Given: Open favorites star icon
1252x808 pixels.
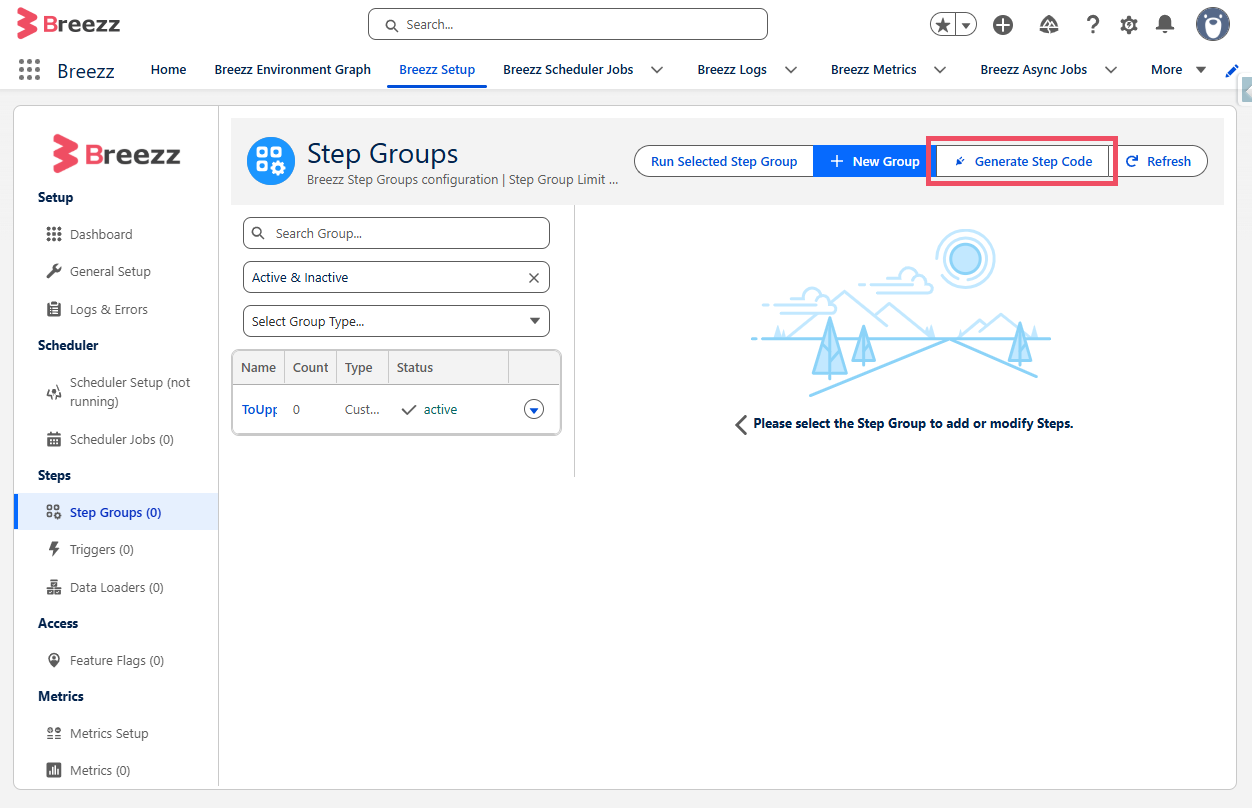Looking at the screenshot, I should (942, 25).
